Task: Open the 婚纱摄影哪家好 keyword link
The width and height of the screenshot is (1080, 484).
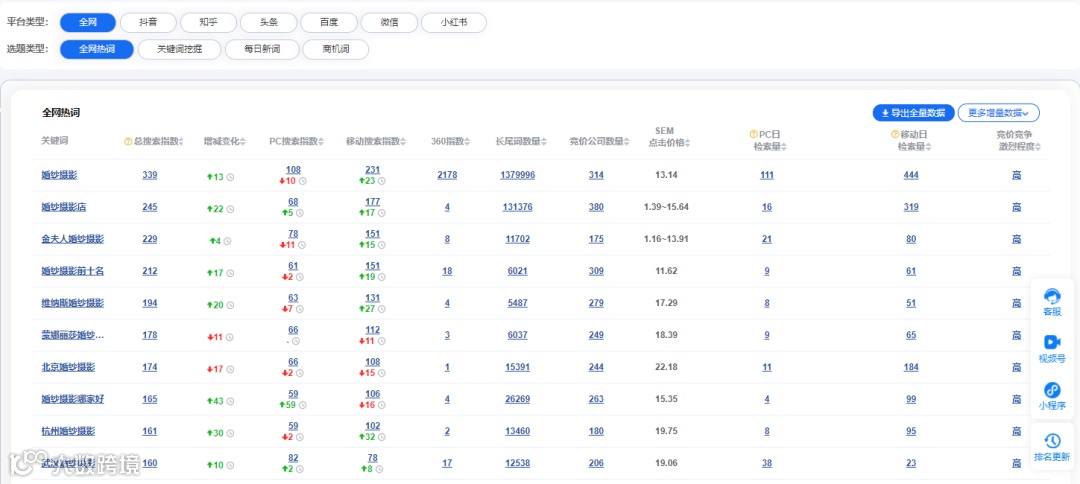Action: [72, 399]
